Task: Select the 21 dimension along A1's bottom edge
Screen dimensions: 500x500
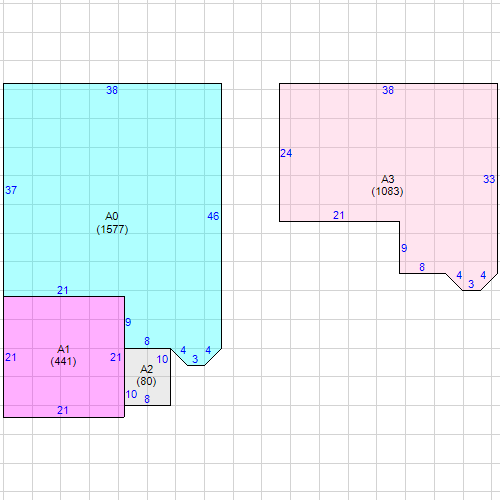Action: 63,410
